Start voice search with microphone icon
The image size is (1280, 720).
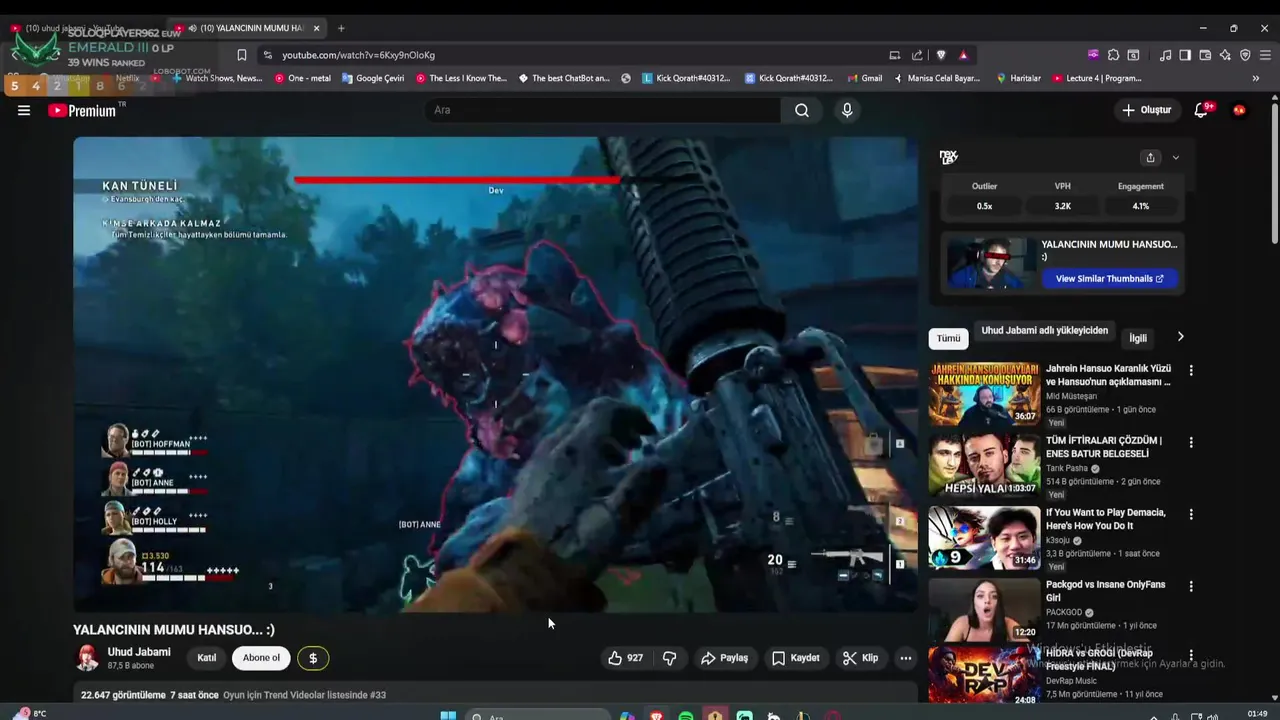pyautogui.click(x=847, y=110)
